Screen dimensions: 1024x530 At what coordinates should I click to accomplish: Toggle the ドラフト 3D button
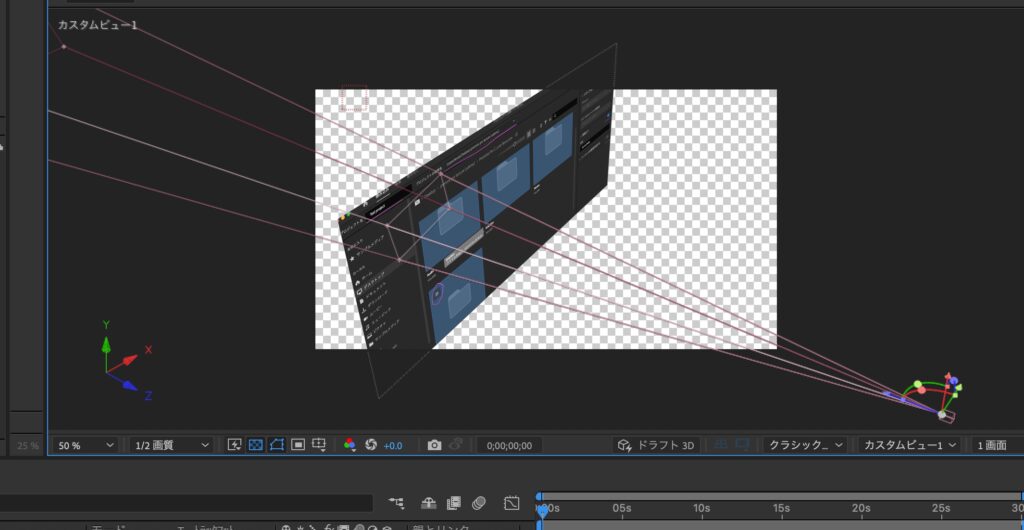(x=656, y=445)
